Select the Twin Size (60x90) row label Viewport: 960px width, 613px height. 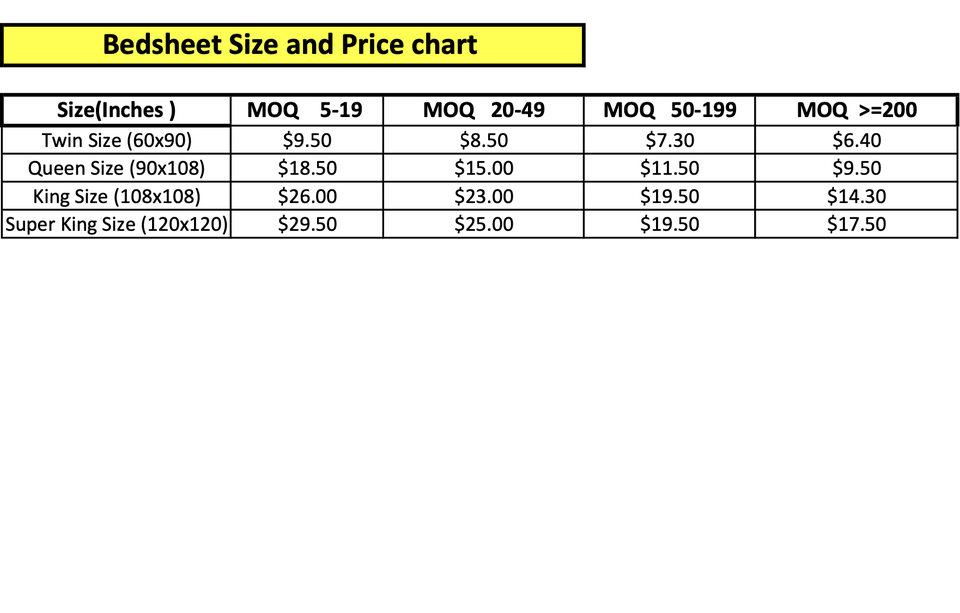(x=116, y=140)
